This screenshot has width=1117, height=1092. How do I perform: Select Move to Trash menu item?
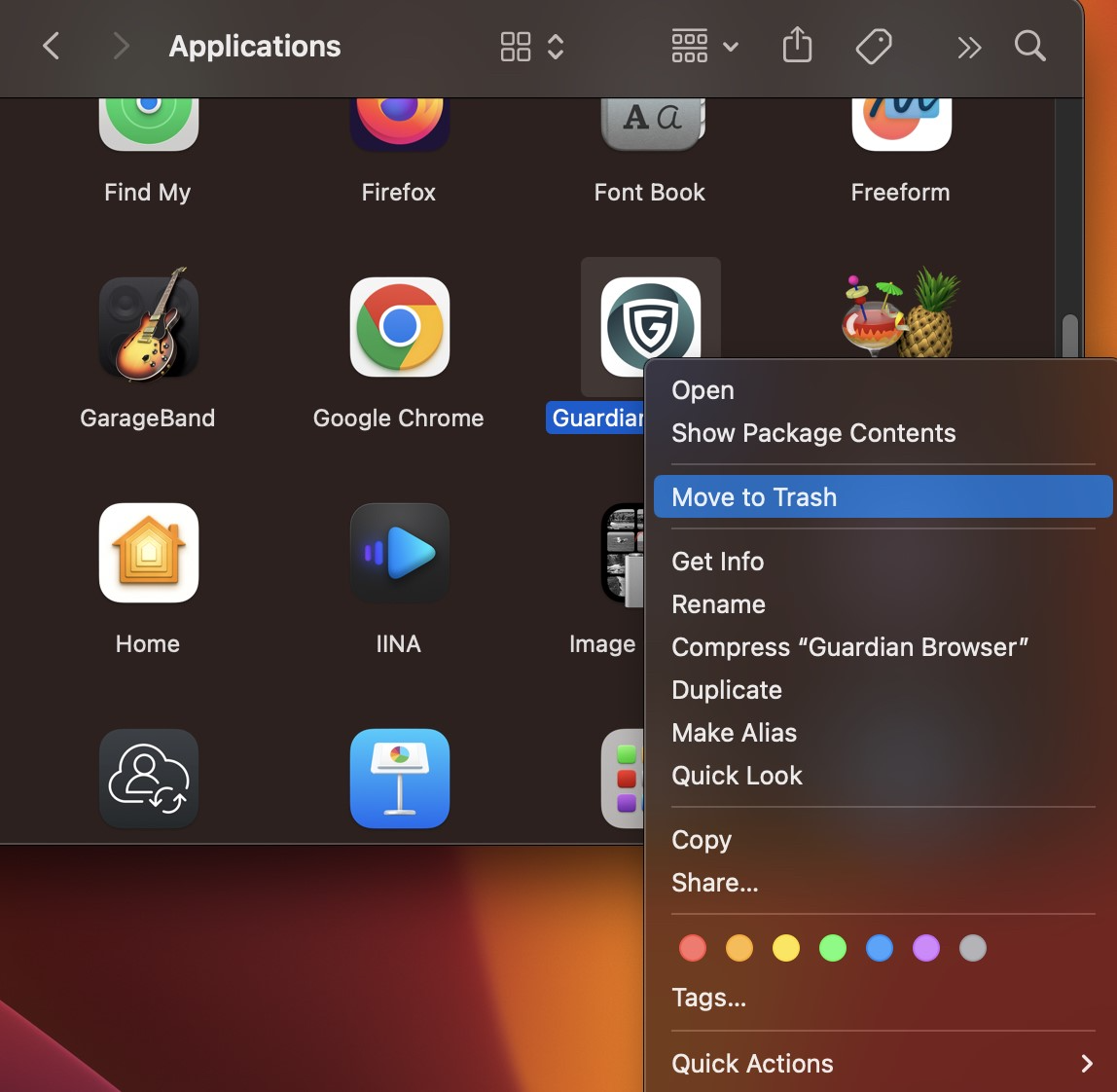(883, 496)
